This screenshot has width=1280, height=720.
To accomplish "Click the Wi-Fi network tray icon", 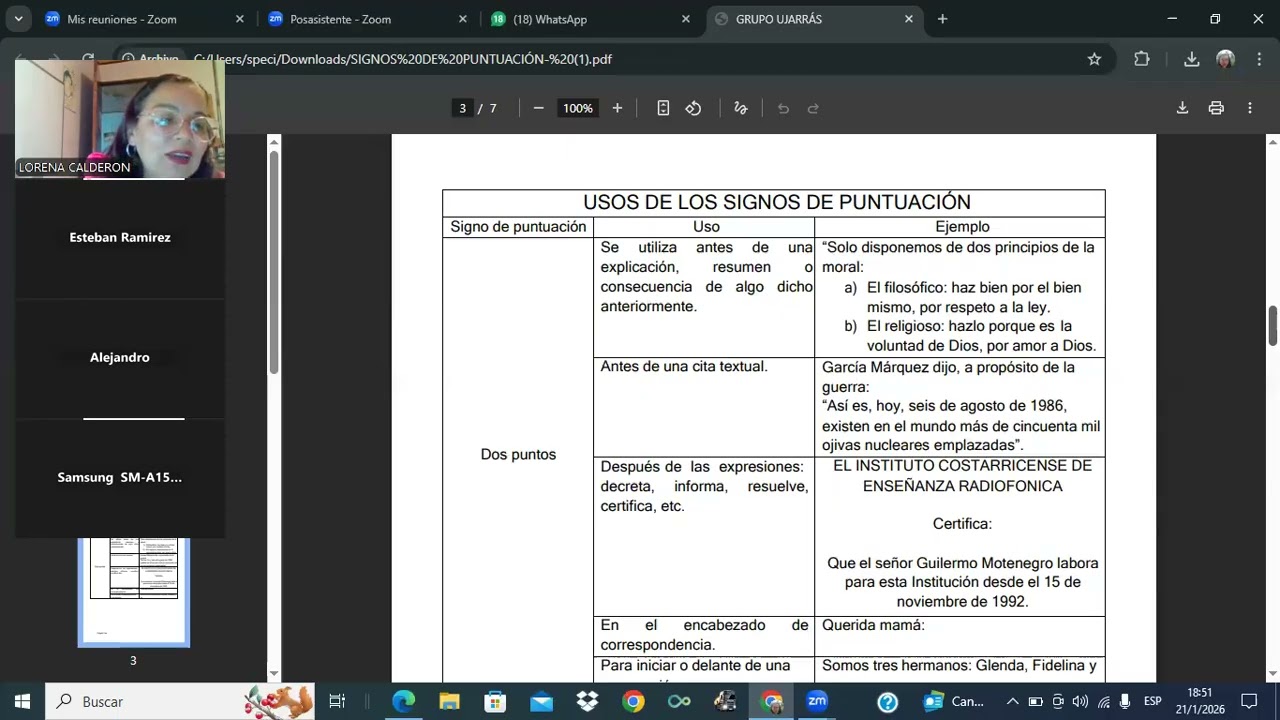I will coord(1103,702).
